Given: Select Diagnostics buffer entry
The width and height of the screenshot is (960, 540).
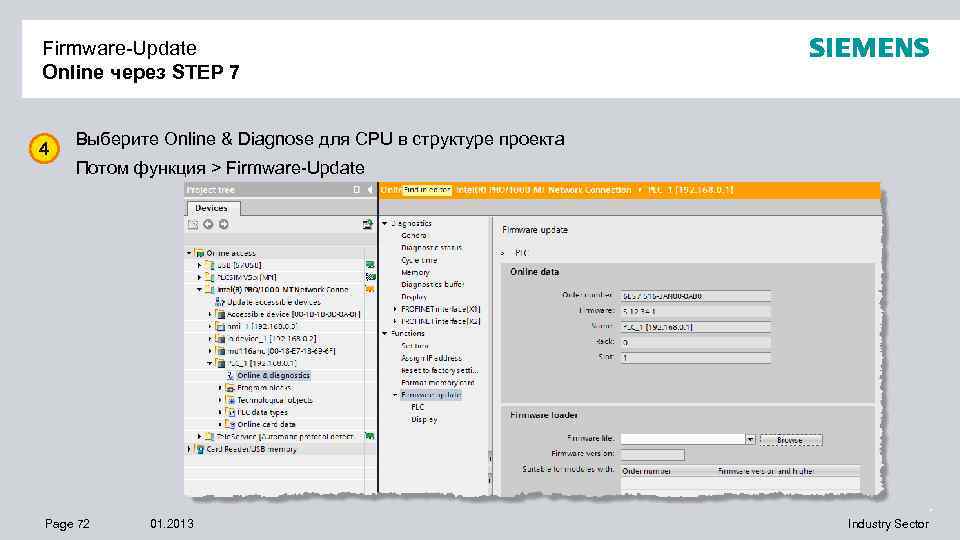Looking at the screenshot, I should coord(432,285).
